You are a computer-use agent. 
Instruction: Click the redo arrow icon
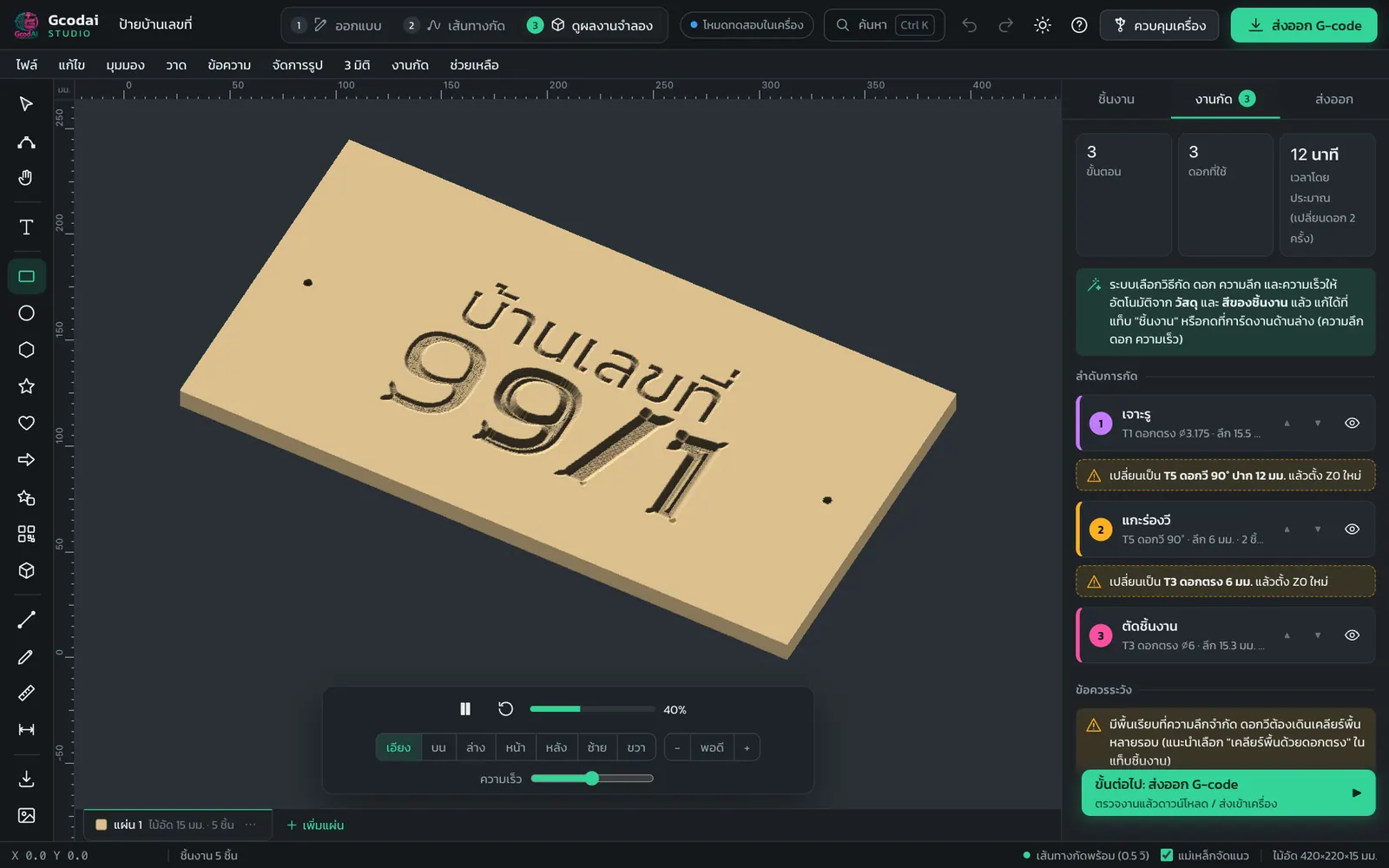tap(1006, 25)
